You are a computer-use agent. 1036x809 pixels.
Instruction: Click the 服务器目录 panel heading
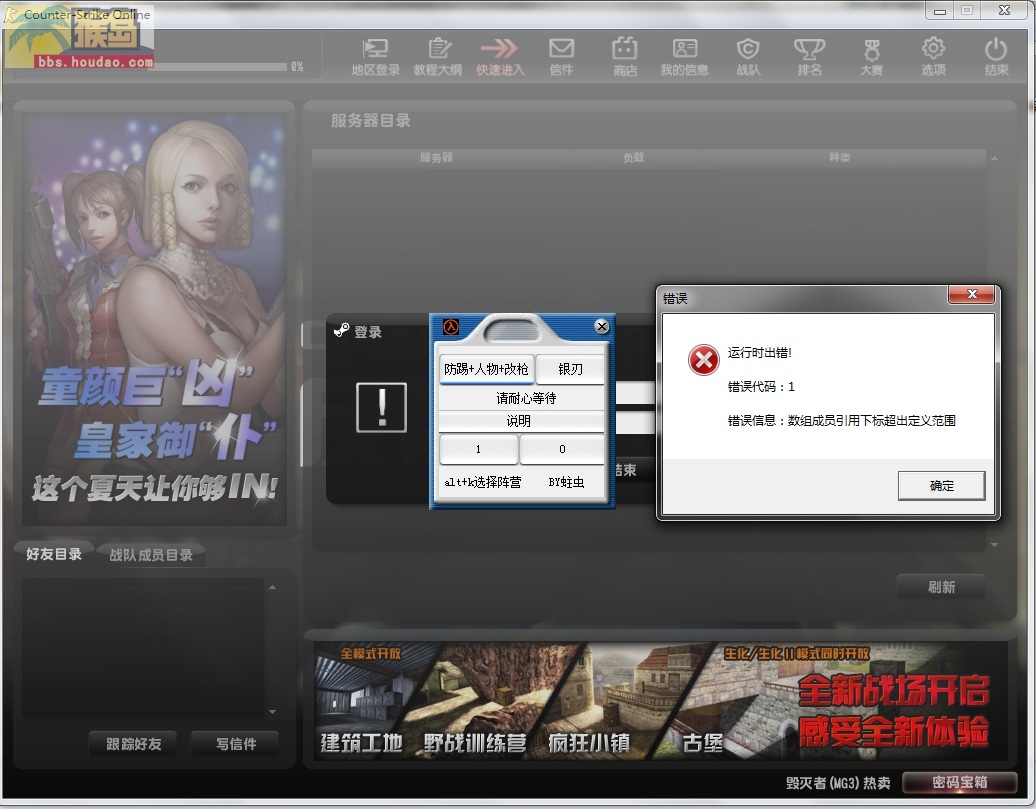coord(371,120)
